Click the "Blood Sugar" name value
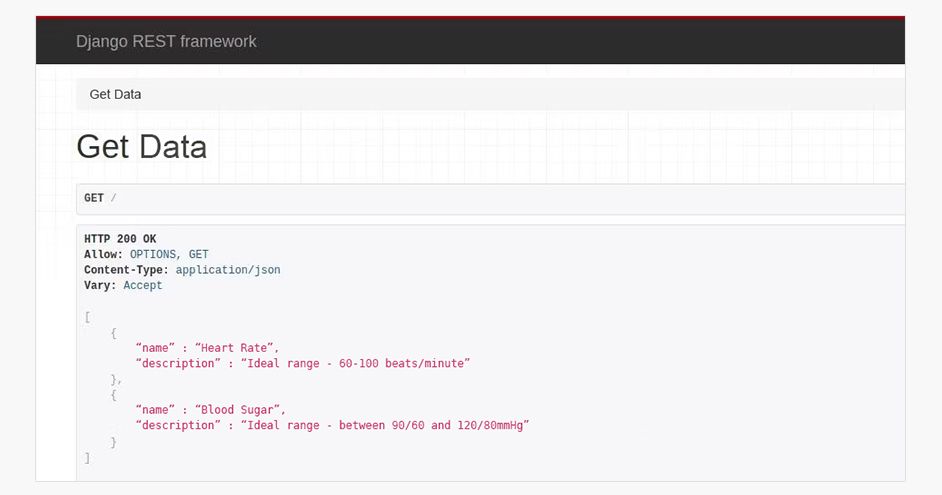 tap(237, 410)
